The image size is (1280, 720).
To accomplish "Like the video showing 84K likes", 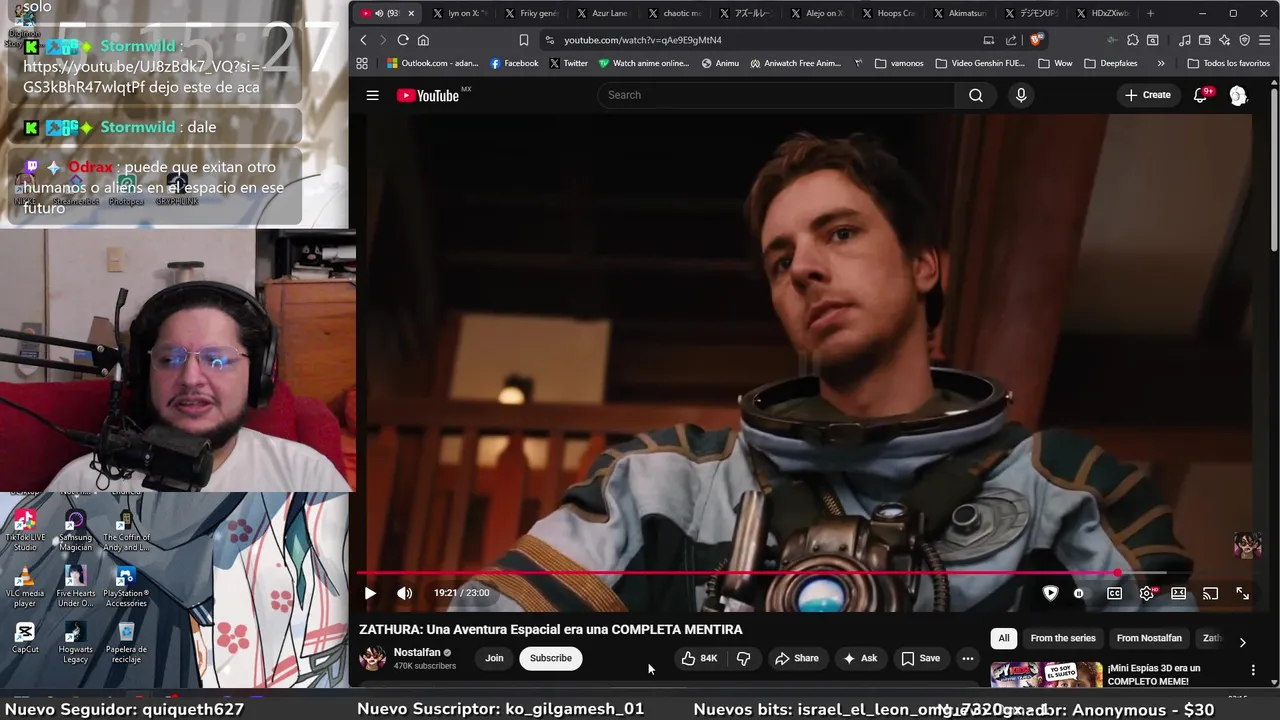I will pos(699,658).
